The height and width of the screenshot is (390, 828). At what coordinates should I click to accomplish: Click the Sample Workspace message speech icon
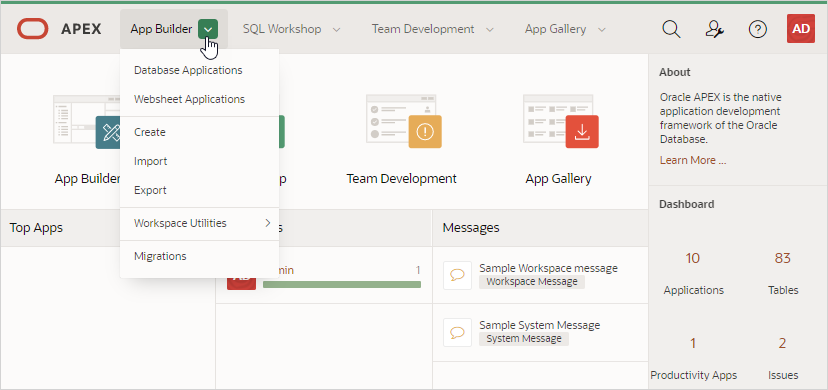pos(457,275)
